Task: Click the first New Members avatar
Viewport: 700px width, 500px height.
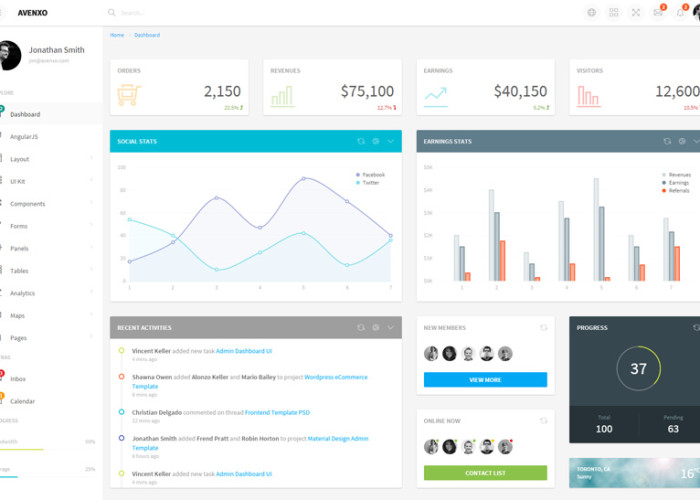Action: pyautogui.click(x=431, y=353)
